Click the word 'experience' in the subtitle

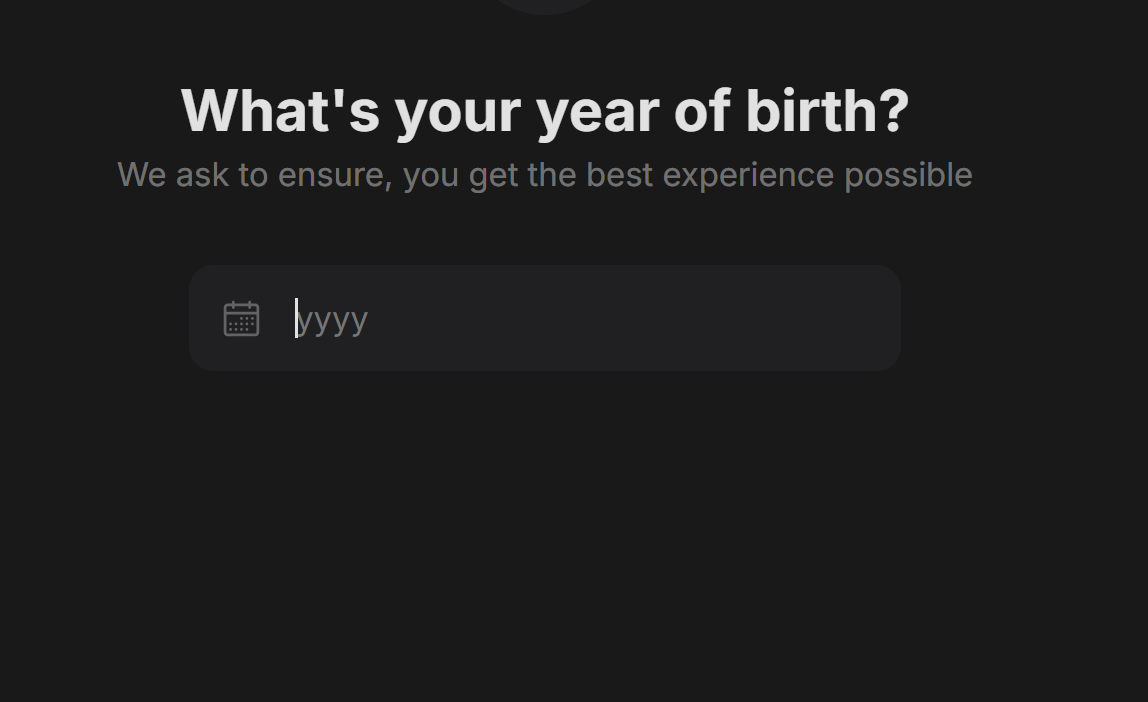pos(748,176)
